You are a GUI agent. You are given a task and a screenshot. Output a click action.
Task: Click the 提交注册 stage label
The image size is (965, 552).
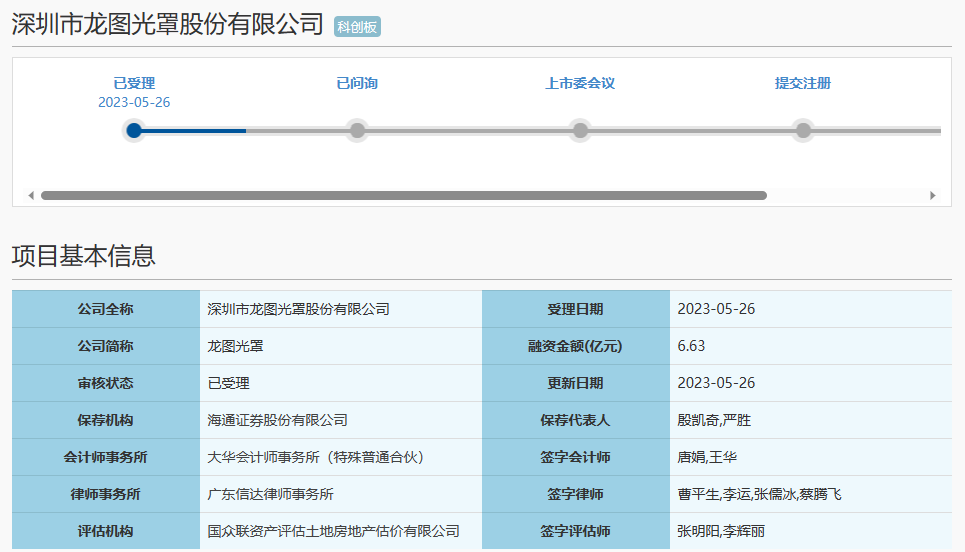803,83
